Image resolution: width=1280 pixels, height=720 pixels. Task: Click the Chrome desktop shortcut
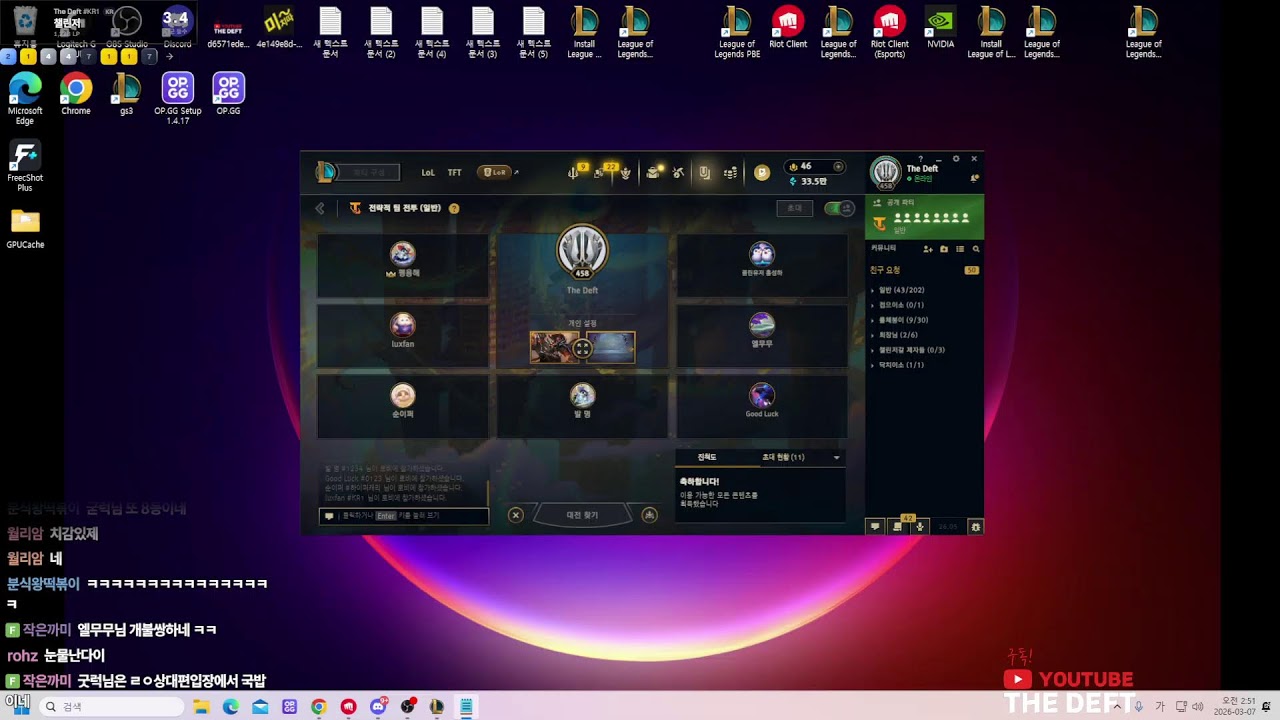(x=76, y=94)
